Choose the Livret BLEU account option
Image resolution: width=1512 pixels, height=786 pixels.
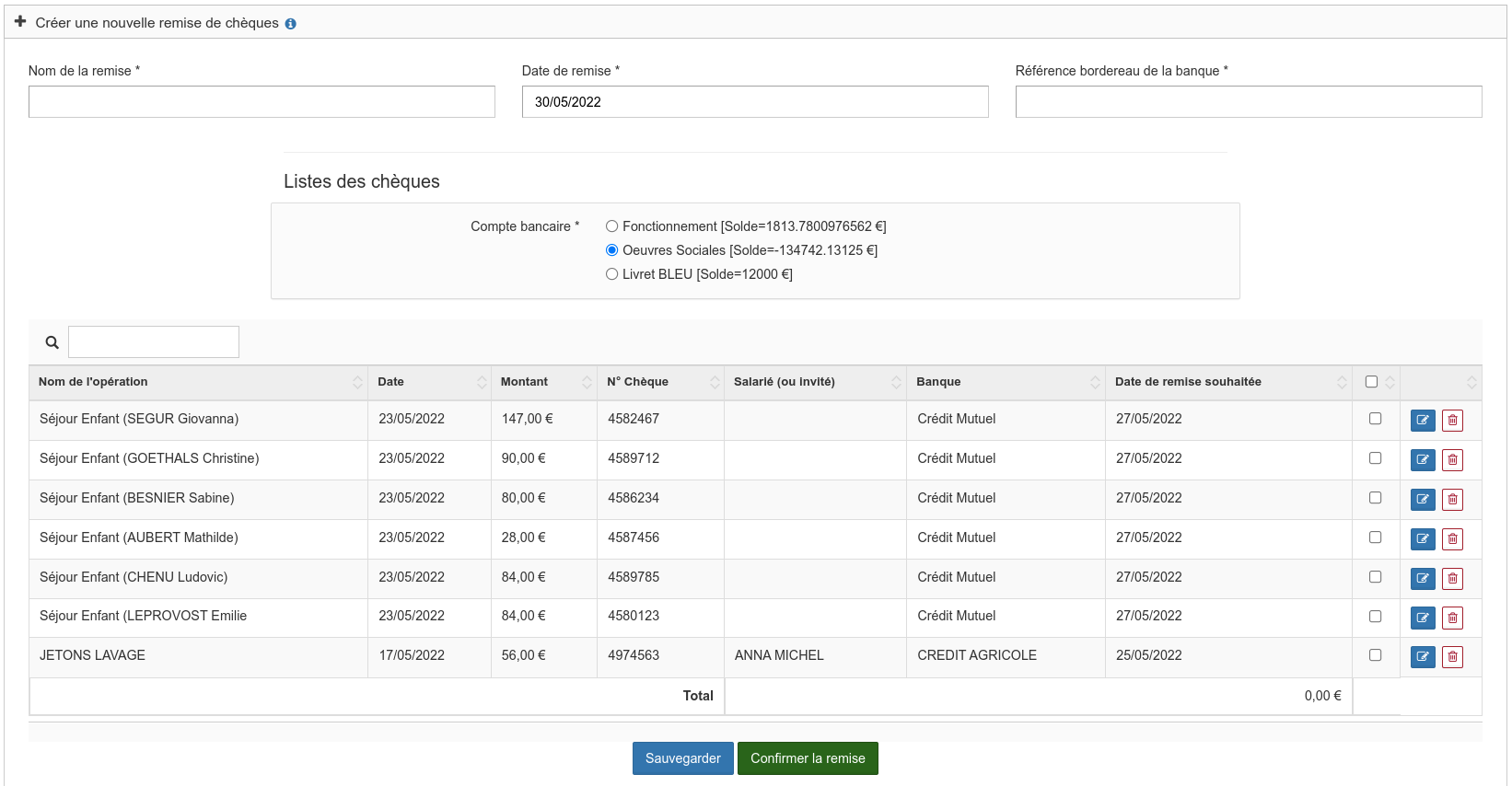(611, 274)
